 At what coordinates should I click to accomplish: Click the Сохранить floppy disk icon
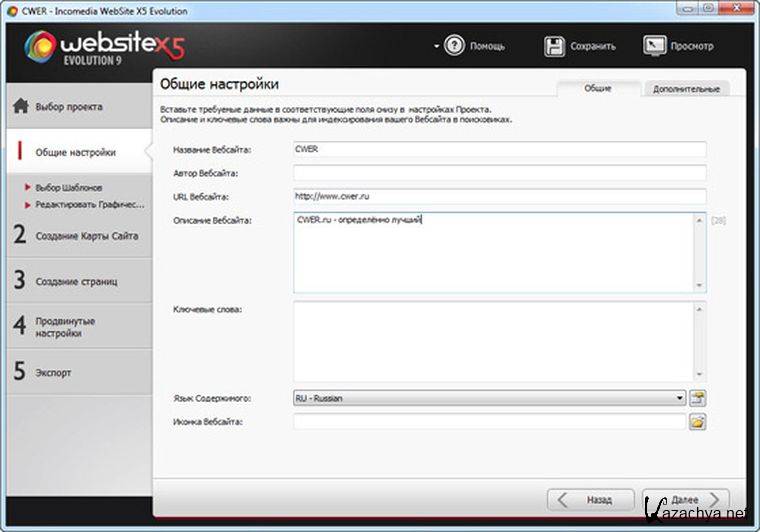[555, 46]
